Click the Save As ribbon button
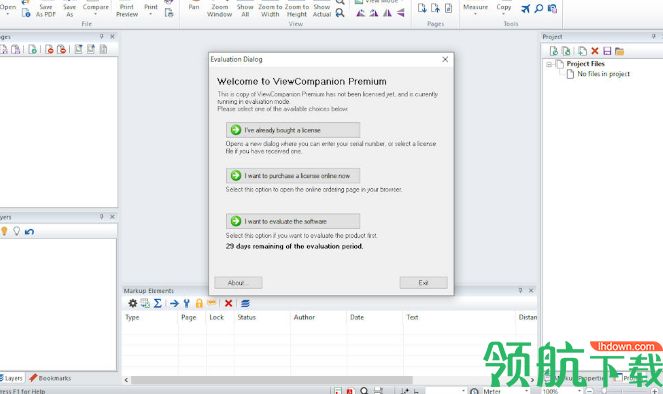The height and width of the screenshot is (394, 663). (x=69, y=10)
